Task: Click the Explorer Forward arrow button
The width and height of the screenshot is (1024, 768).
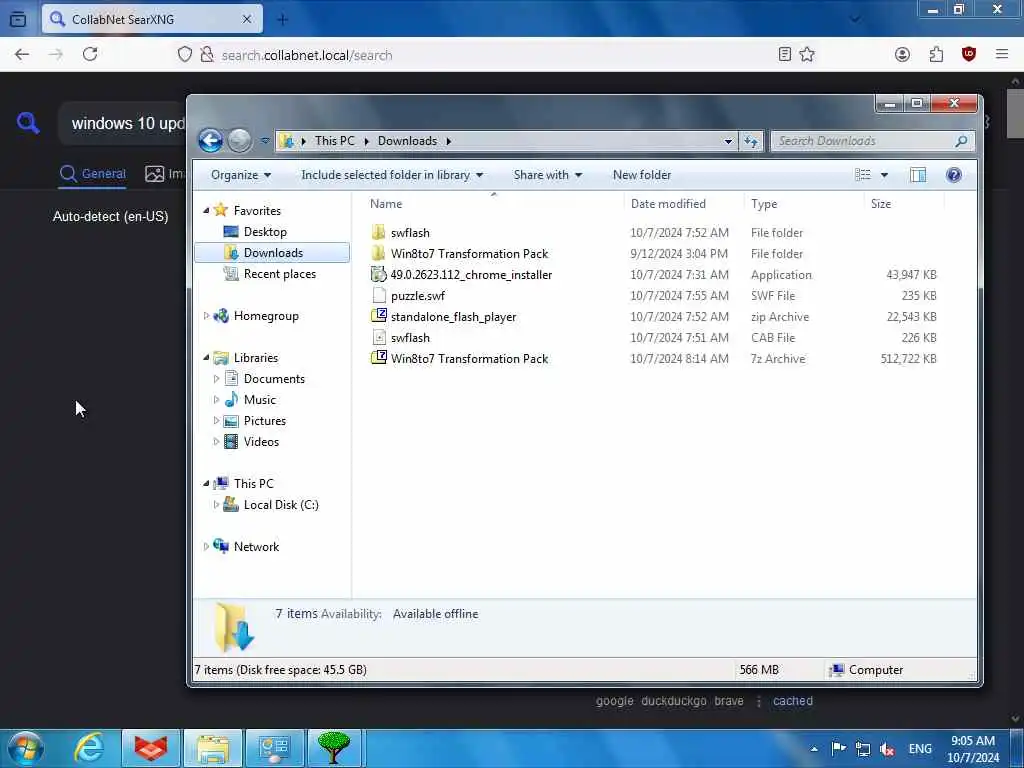Action: pyautogui.click(x=240, y=140)
